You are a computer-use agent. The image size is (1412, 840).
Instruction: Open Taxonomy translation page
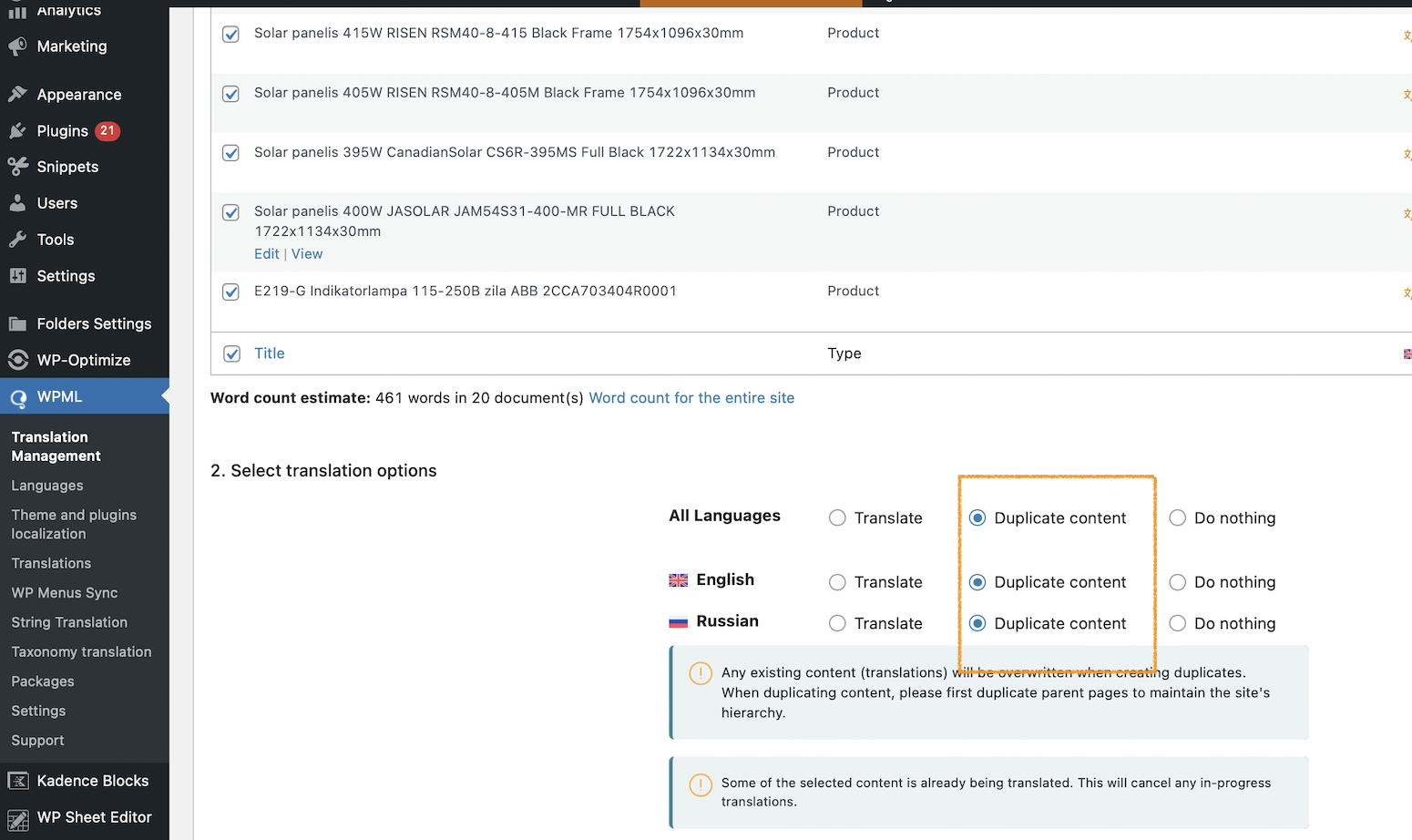pos(81,651)
